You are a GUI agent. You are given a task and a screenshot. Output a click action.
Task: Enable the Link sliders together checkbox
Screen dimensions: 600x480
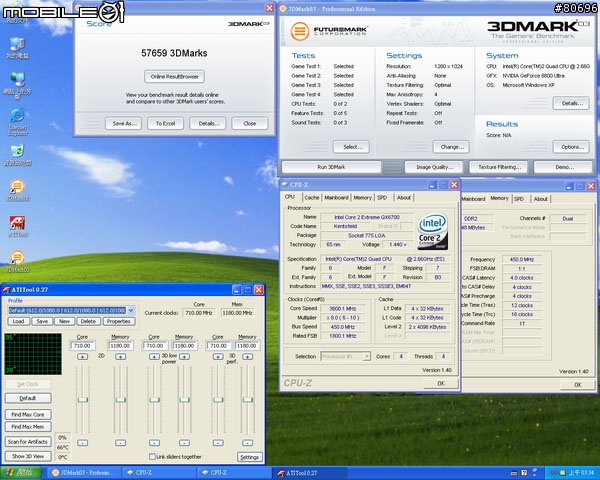[x=152, y=456]
